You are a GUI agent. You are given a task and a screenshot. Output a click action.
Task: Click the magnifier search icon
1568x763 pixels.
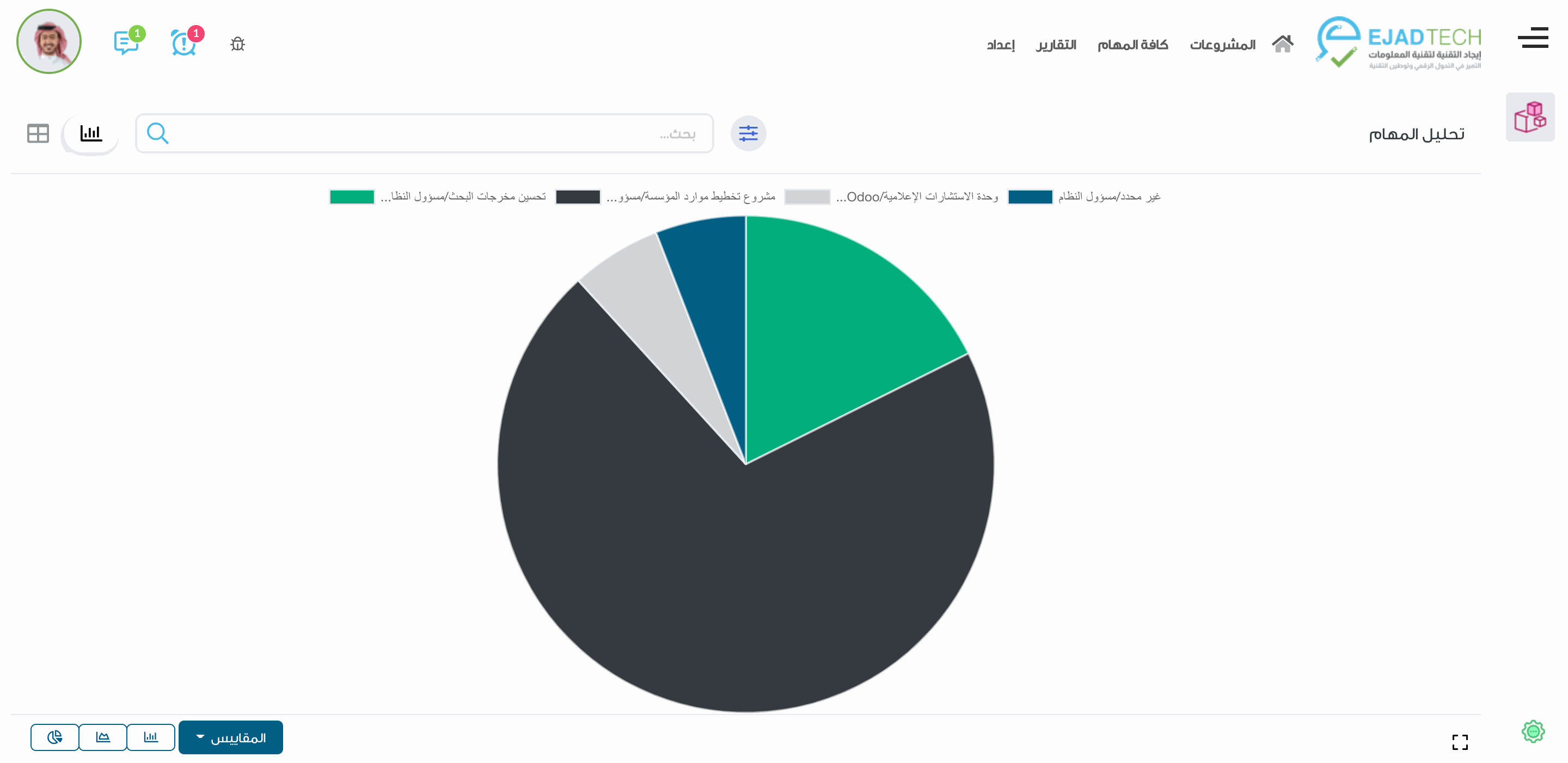[158, 133]
